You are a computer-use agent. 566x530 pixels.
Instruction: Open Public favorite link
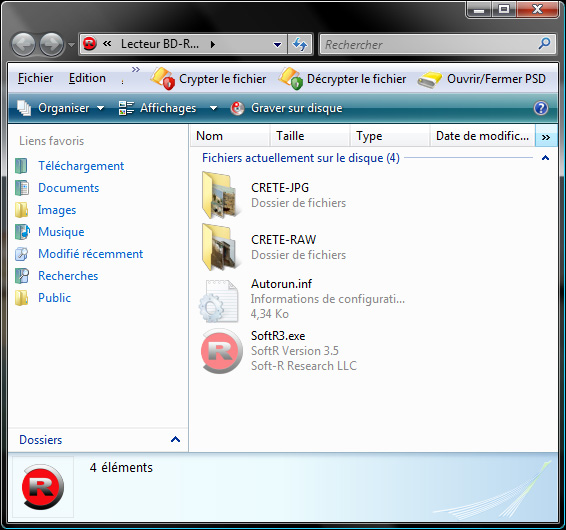coord(55,298)
